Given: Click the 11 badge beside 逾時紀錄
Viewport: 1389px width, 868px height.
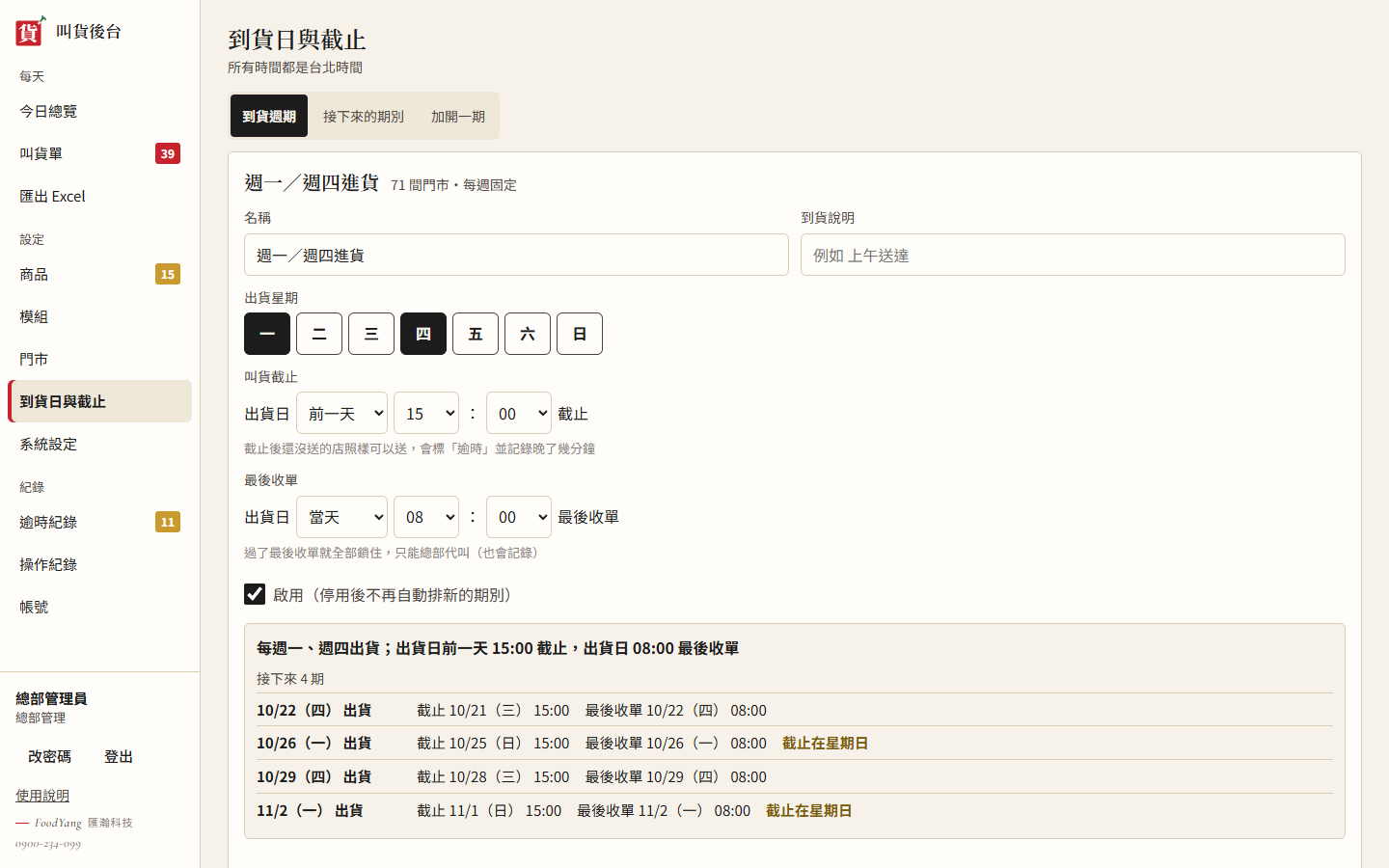Looking at the screenshot, I should click(x=168, y=522).
